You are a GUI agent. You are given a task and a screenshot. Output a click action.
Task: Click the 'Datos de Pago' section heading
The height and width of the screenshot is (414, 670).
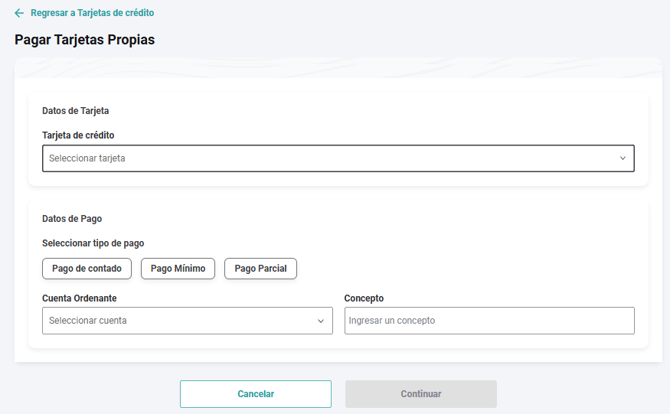pyautogui.click(x=72, y=218)
